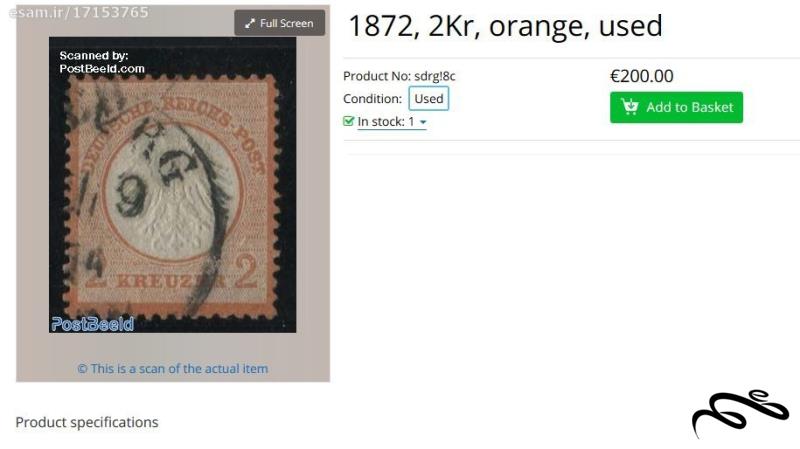Click the black calligraphy logo
Viewport: 800px width, 449px height.
pos(740,413)
